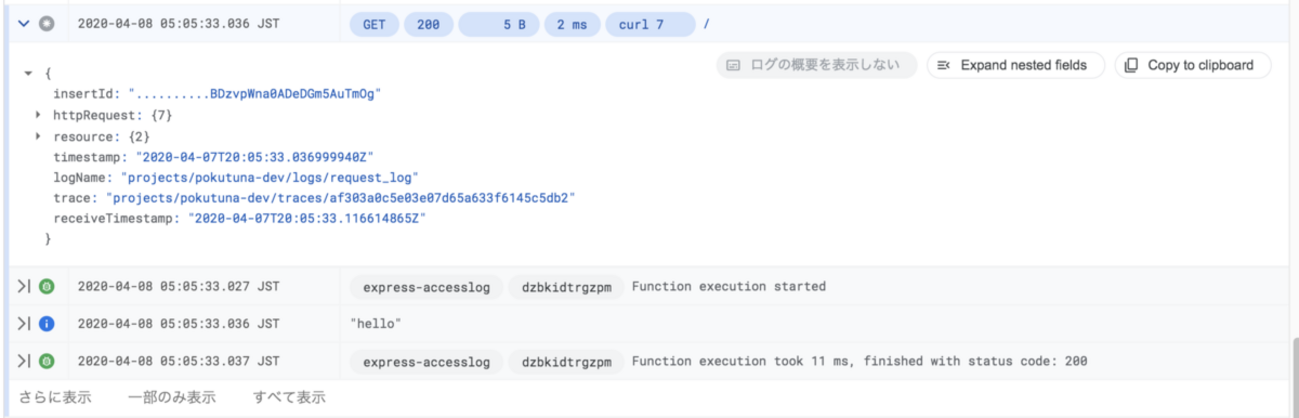Image resolution: width=1299 pixels, height=418 pixels.
Task: Copy log entry to clipboard
Action: (1191, 66)
